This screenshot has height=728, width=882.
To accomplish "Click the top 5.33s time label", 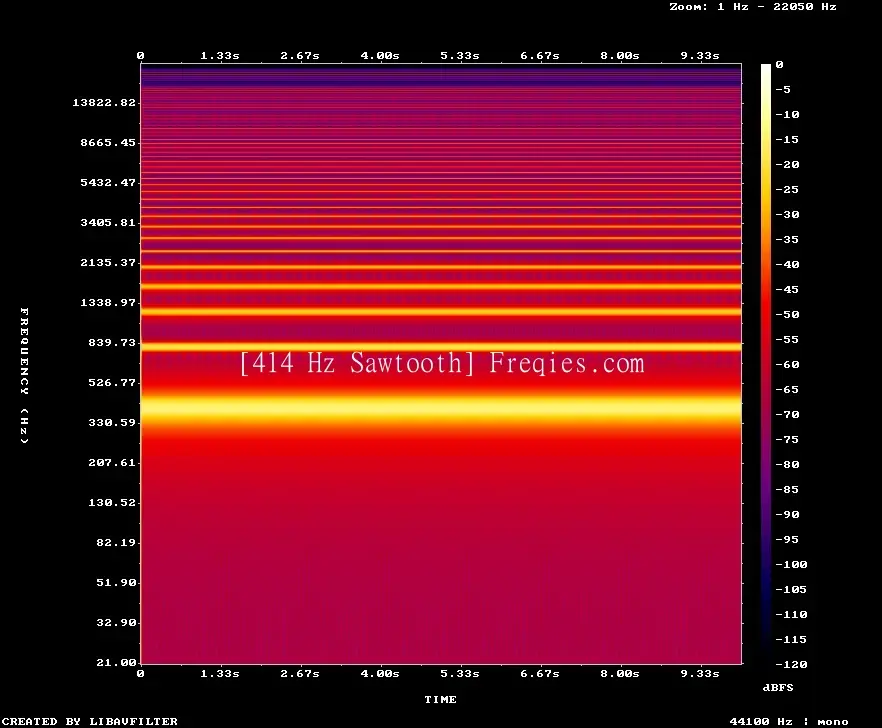I will (x=460, y=55).
